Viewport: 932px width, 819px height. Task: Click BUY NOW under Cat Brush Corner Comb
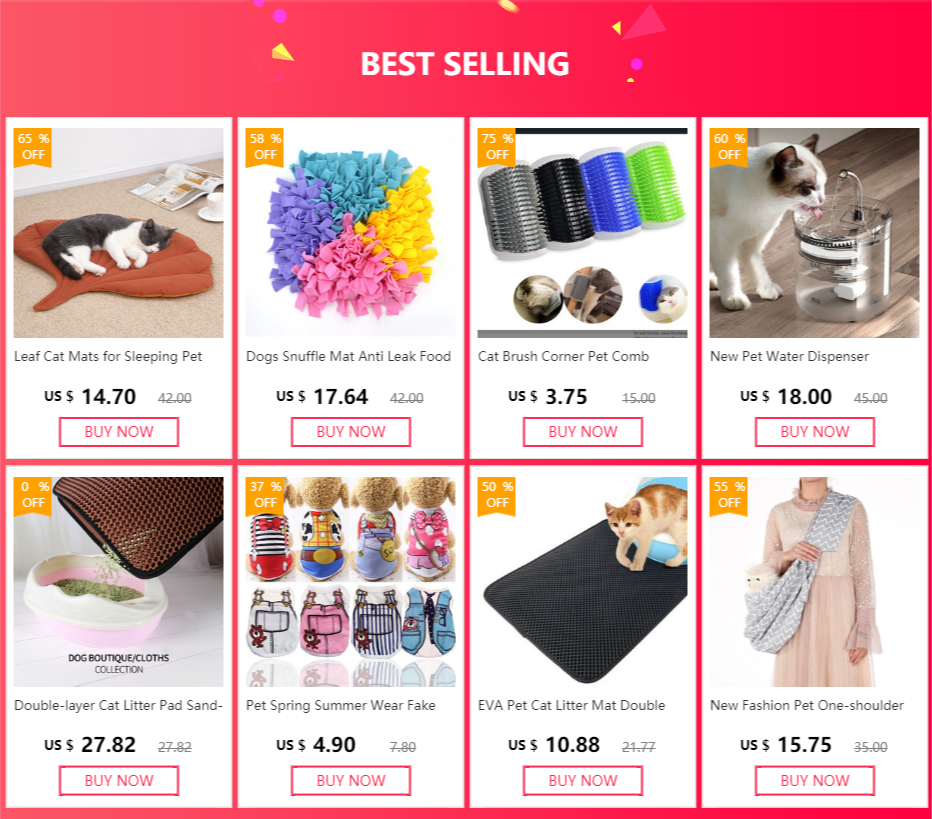(582, 432)
